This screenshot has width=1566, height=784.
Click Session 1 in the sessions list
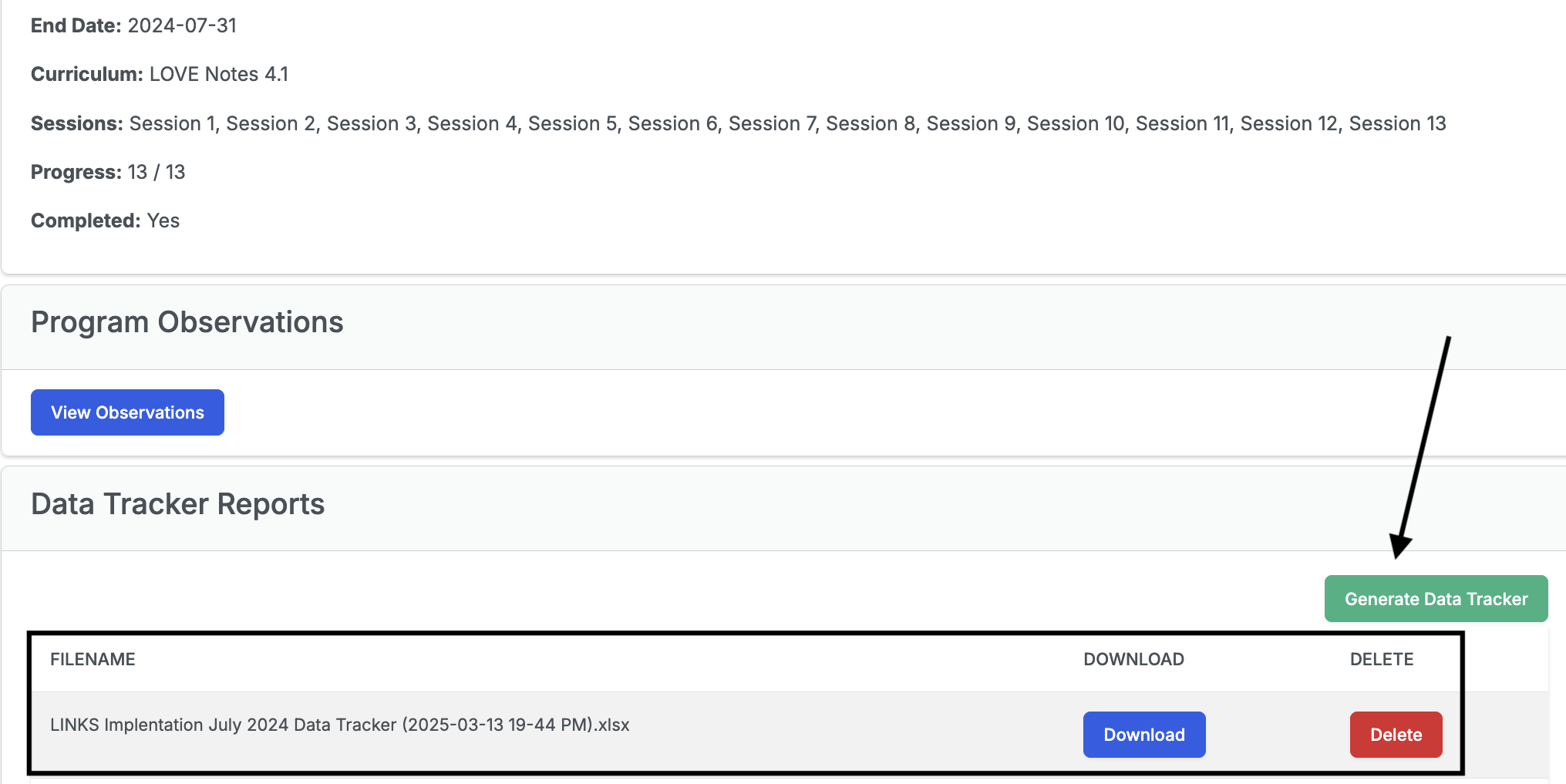pos(171,123)
